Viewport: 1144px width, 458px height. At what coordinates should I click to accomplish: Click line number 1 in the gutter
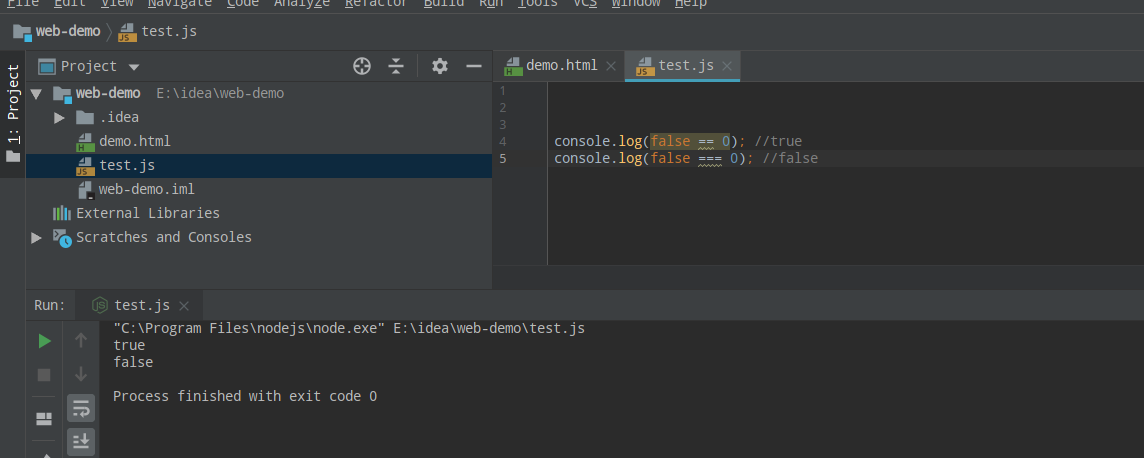point(503,91)
